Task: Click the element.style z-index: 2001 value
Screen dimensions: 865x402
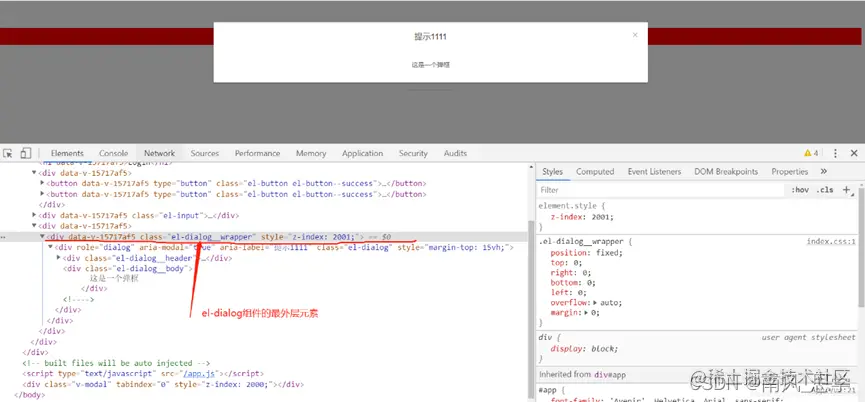Action: point(600,217)
